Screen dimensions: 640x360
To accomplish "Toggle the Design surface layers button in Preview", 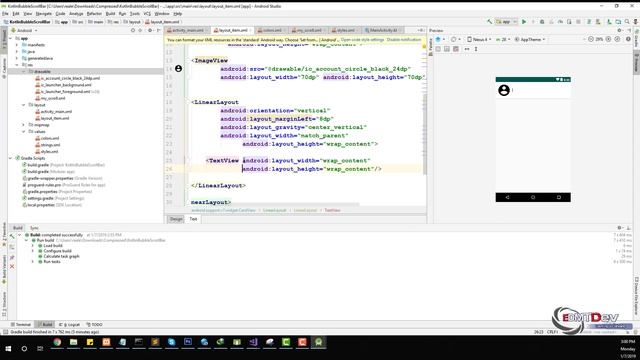I will 439,39.
